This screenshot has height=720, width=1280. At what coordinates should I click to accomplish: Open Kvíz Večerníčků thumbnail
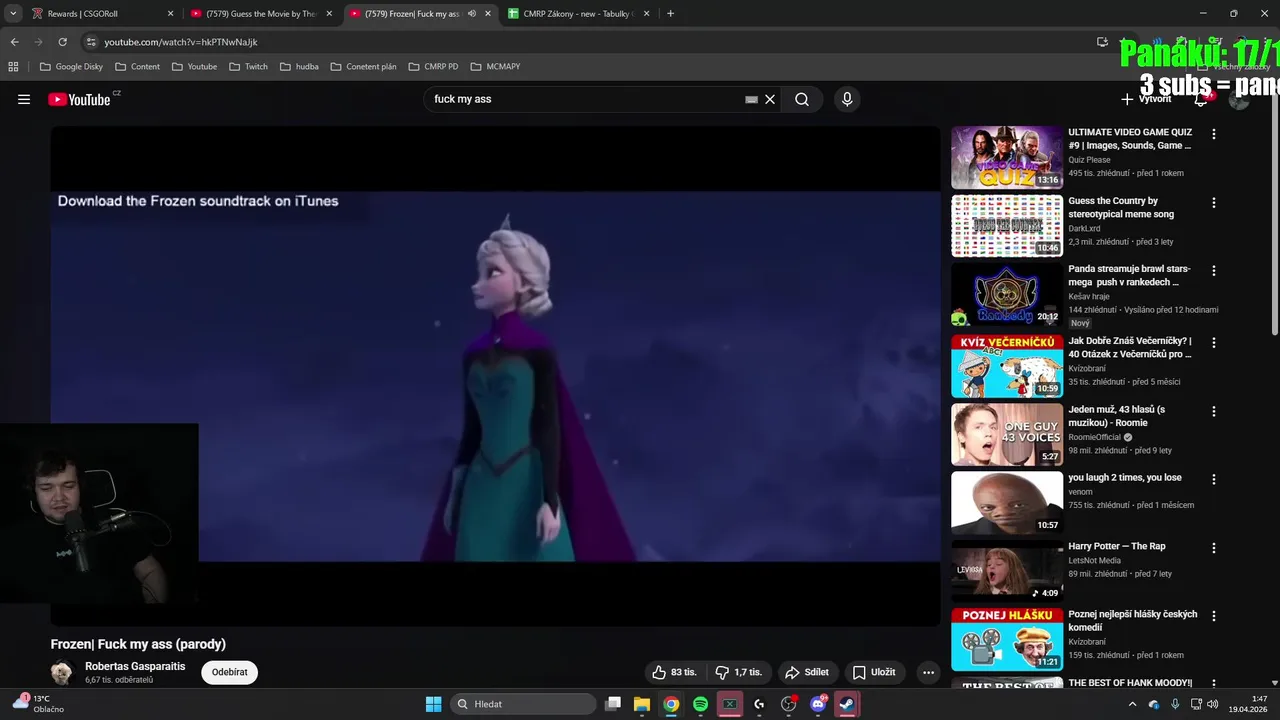(x=1006, y=366)
